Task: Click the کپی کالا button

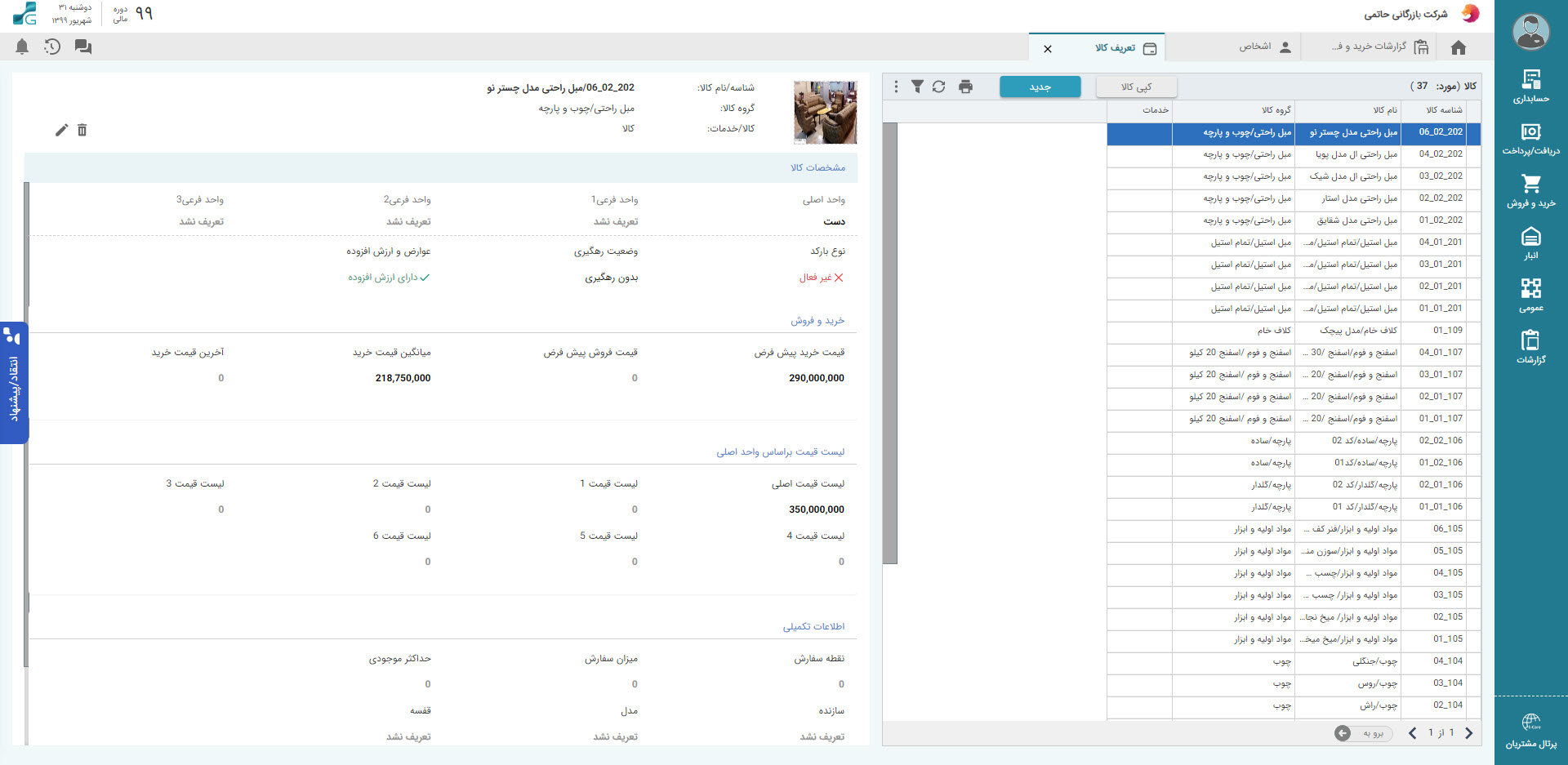Action: (x=1136, y=87)
